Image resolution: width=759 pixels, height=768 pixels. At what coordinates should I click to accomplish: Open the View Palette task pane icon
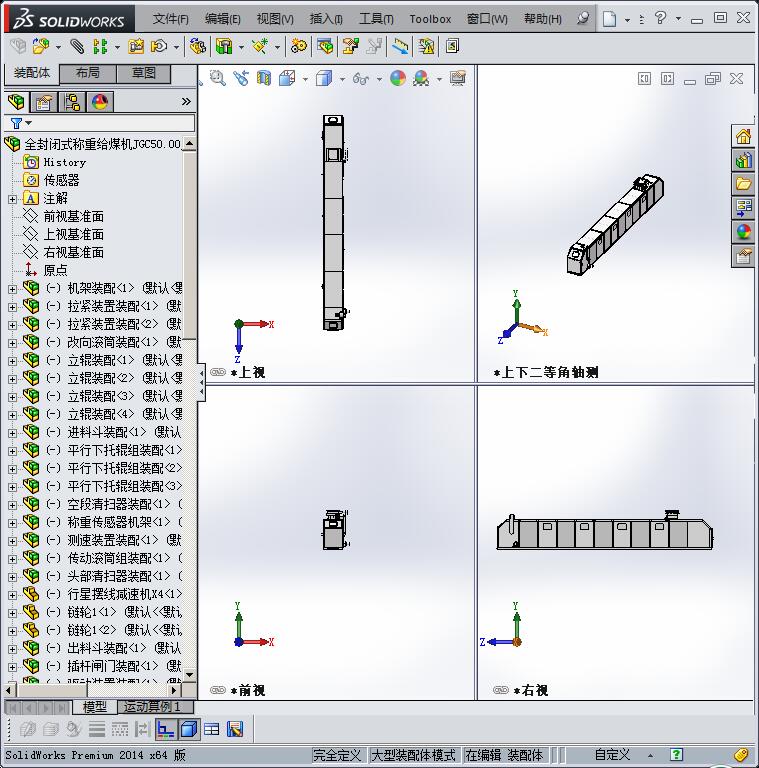(743, 208)
